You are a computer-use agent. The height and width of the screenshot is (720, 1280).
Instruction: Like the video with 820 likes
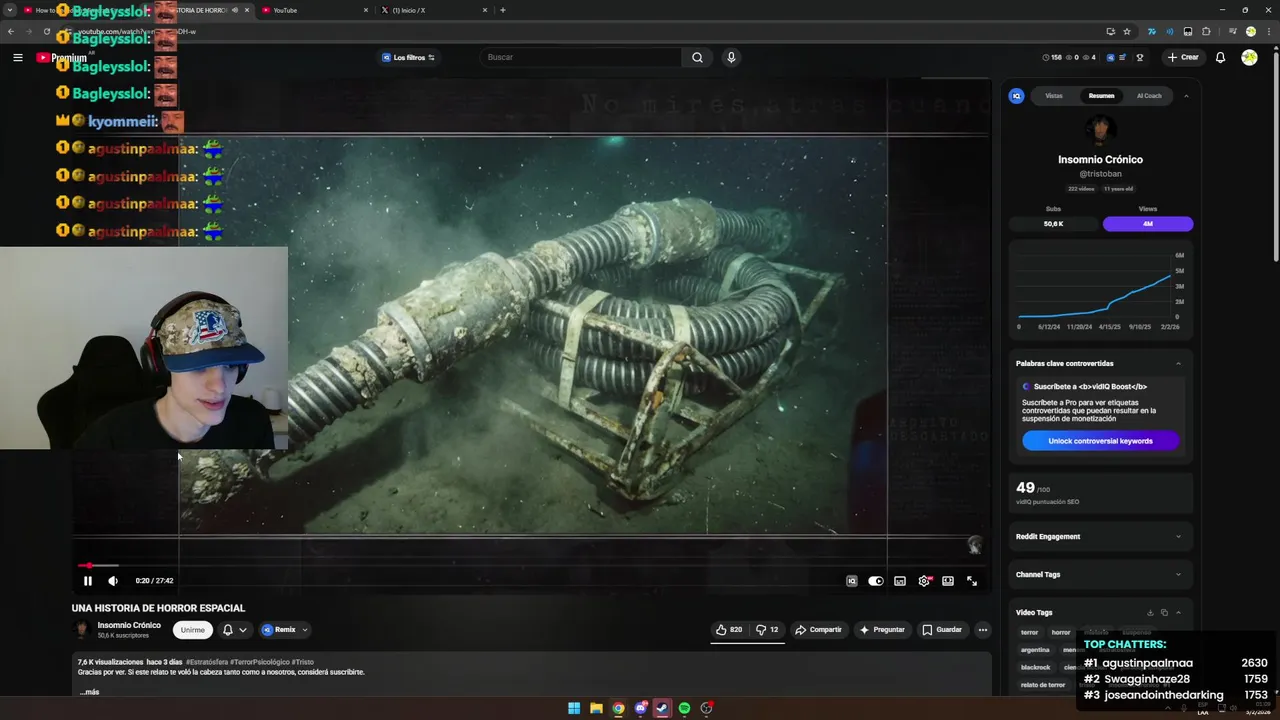point(729,630)
